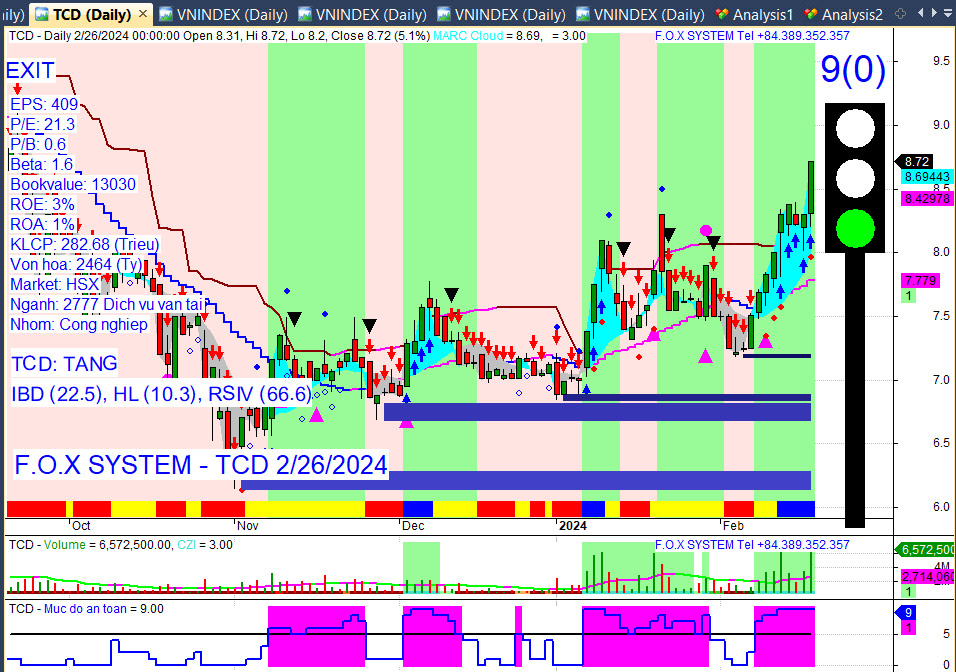Click the ROA: 1% text
This screenshot has width=956, height=672.
42,224
